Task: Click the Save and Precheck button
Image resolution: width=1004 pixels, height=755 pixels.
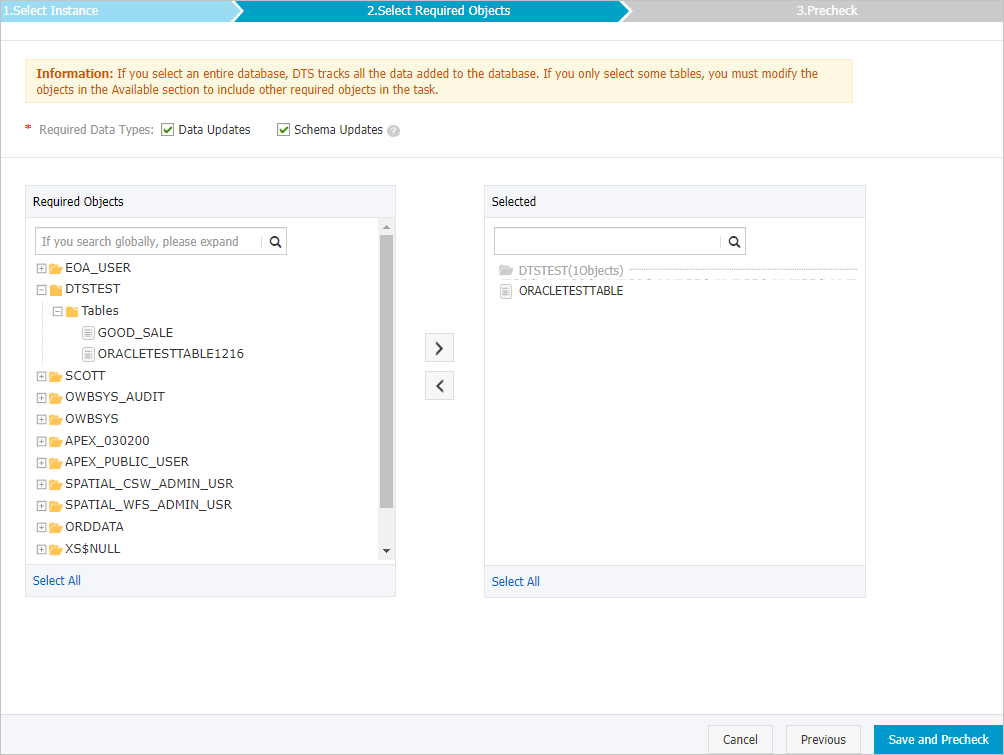Action: click(x=935, y=739)
